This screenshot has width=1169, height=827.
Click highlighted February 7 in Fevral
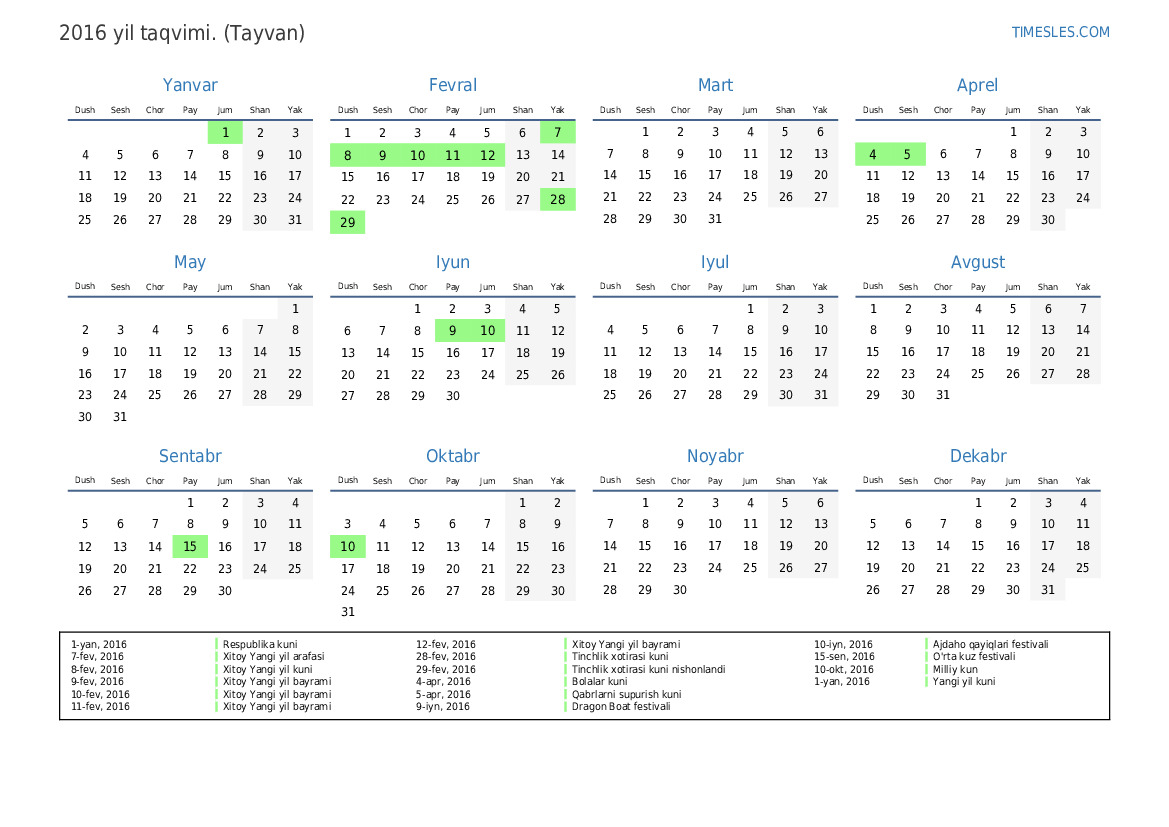click(x=558, y=133)
